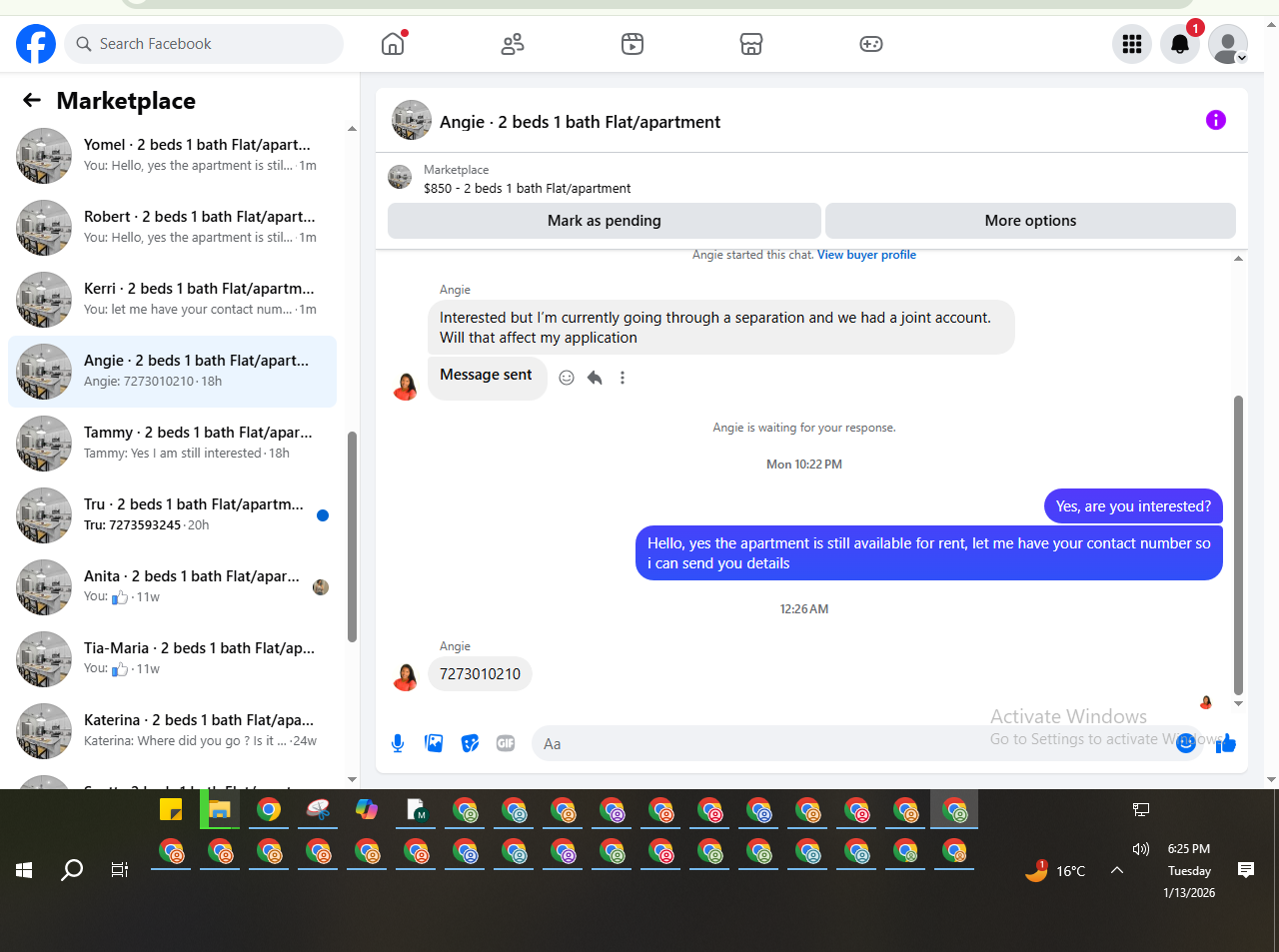Open the clock showing 6:25 PM

[1189, 870]
